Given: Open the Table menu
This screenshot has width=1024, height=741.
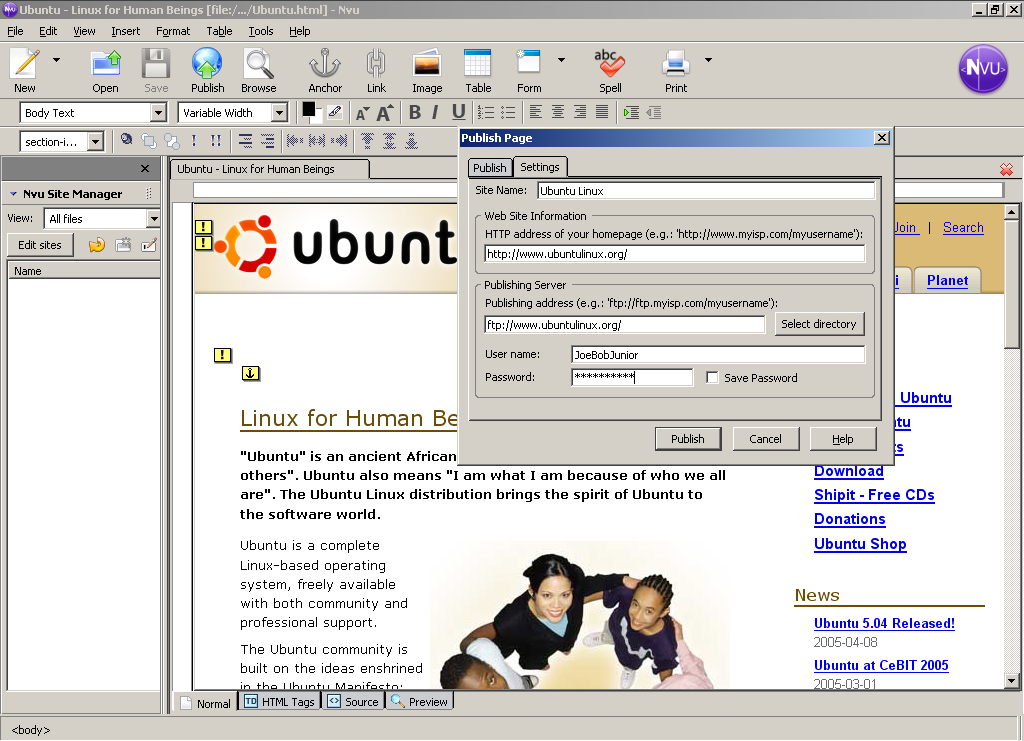Looking at the screenshot, I should pos(219,31).
